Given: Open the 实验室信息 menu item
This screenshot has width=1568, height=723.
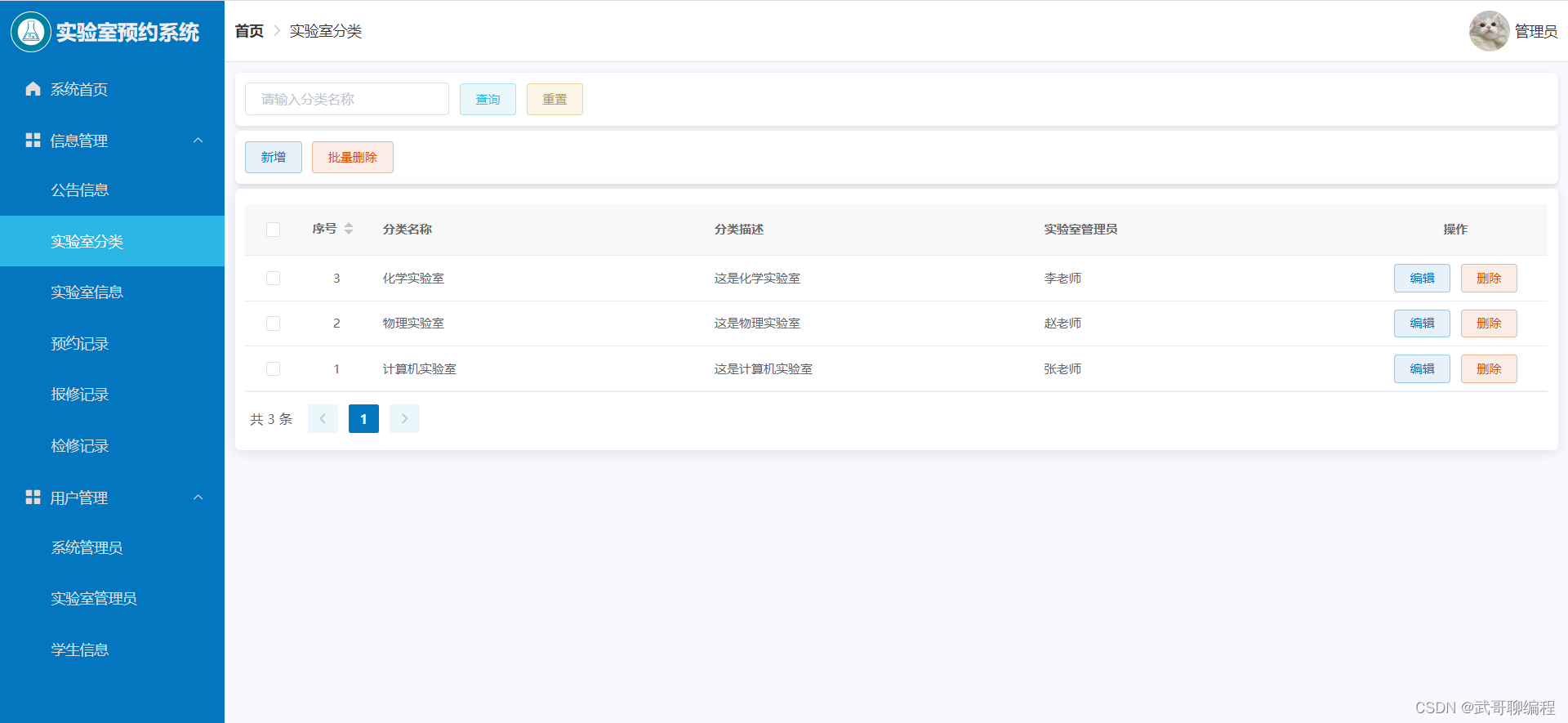Looking at the screenshot, I should pyautogui.click(x=112, y=292).
